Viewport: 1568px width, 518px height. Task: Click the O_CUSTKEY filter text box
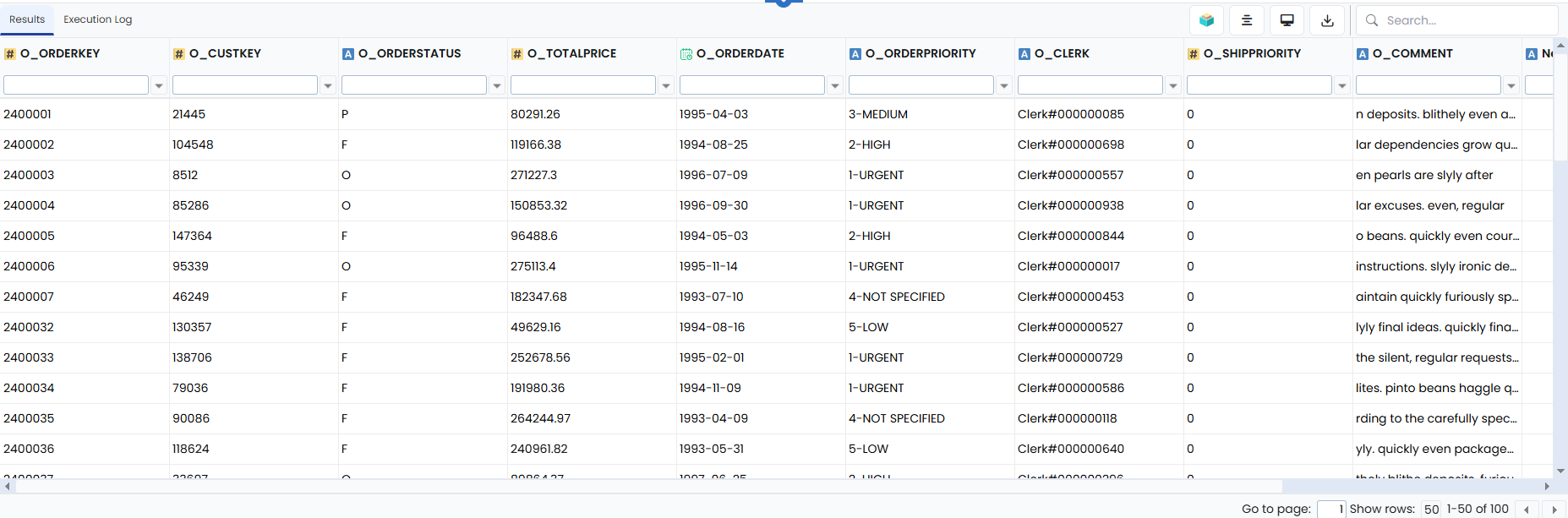click(x=245, y=85)
